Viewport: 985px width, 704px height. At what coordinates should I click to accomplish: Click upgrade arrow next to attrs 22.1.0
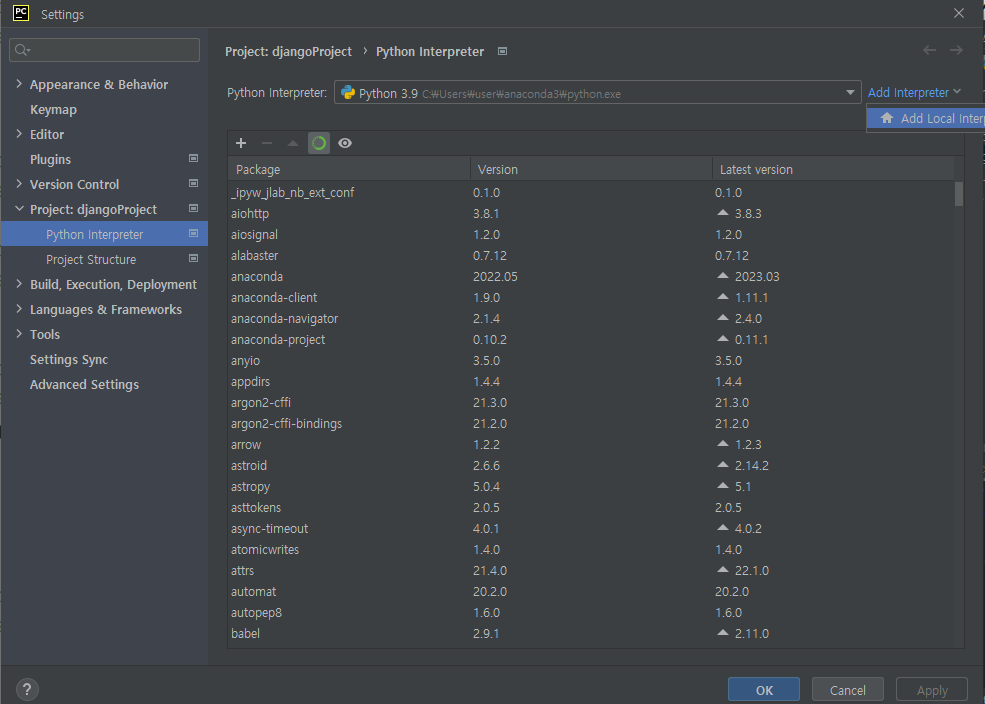pos(723,570)
